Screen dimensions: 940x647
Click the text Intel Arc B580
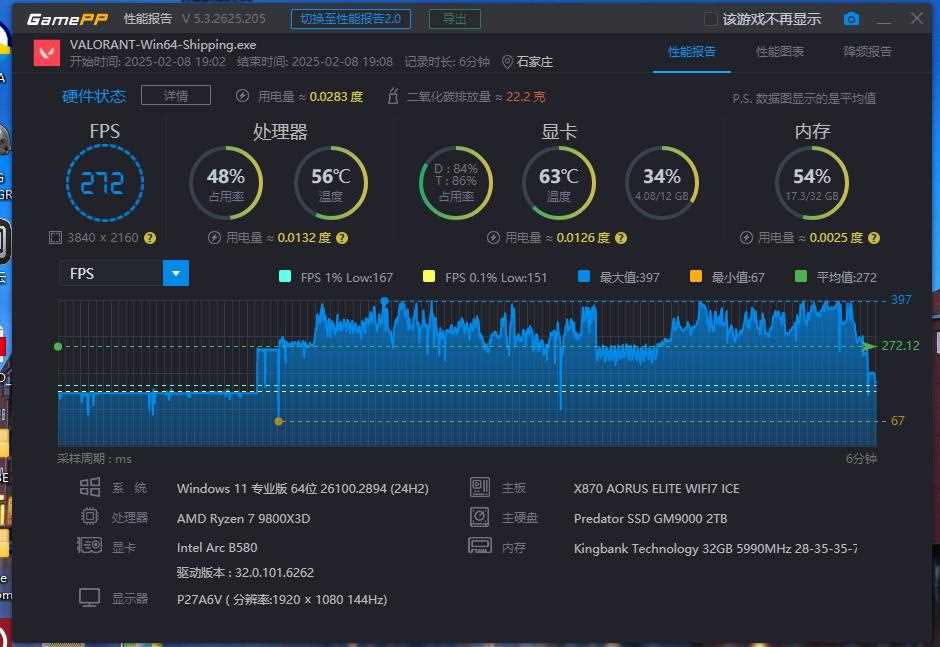tap(217, 547)
